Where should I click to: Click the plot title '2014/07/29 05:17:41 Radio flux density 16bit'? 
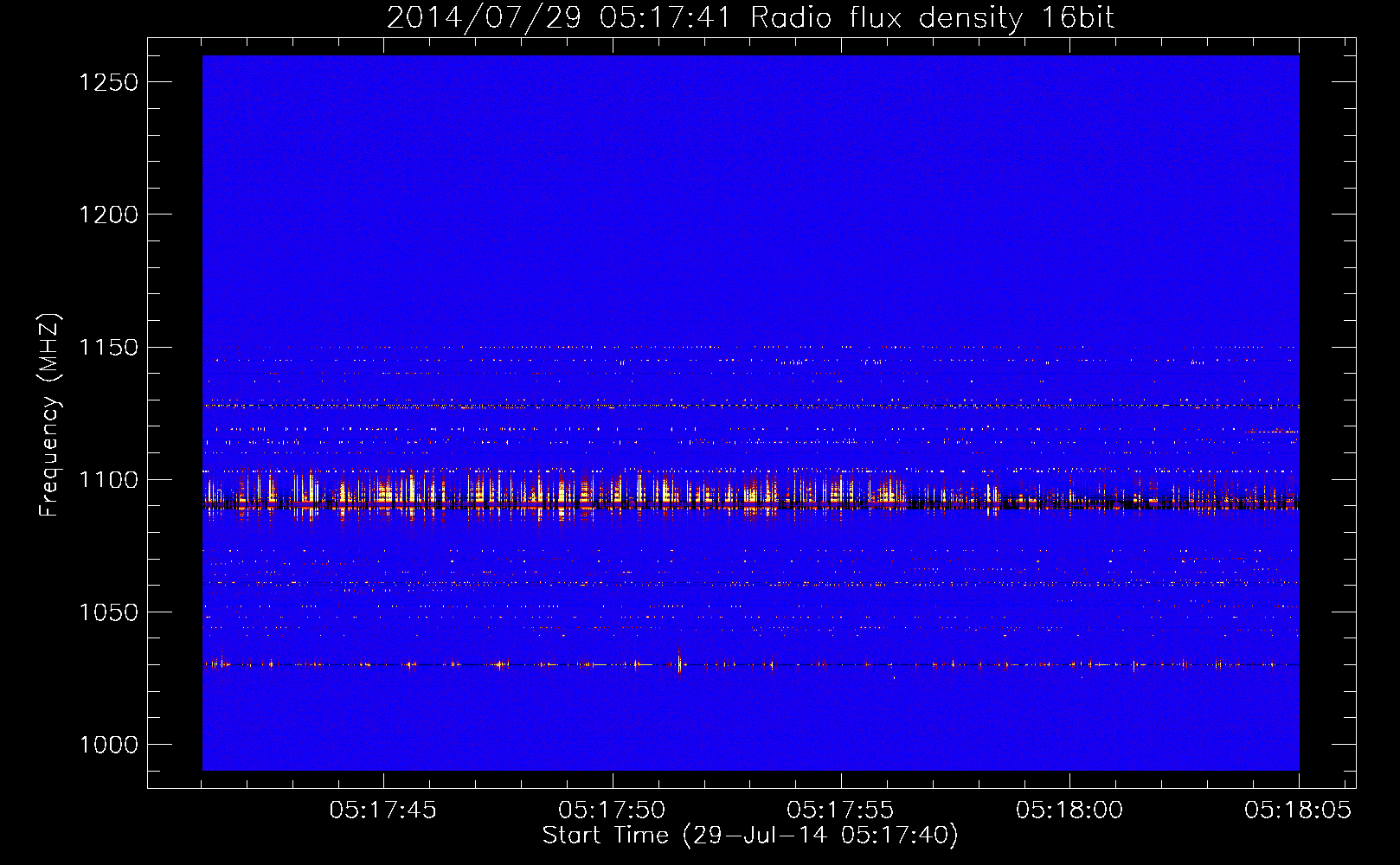[x=750, y=18]
